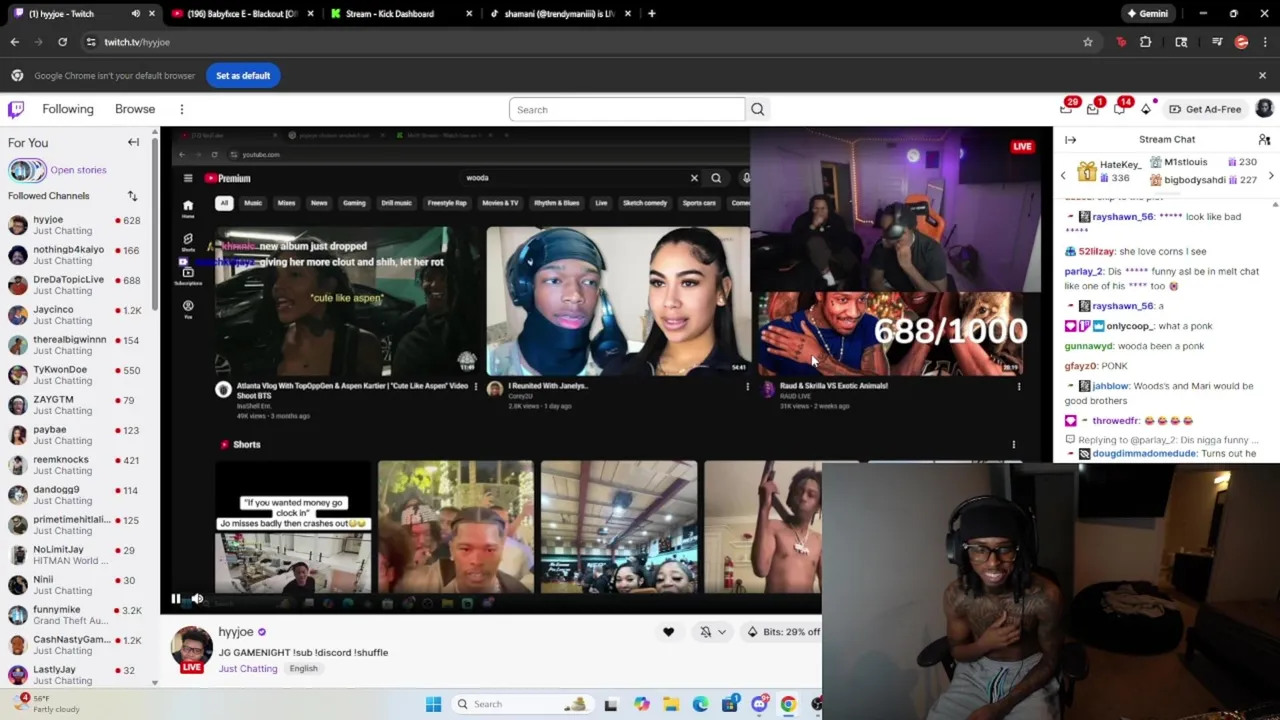This screenshot has width=1280, height=720.
Task: Select paybae channel in sidebar
Action: [78, 435]
